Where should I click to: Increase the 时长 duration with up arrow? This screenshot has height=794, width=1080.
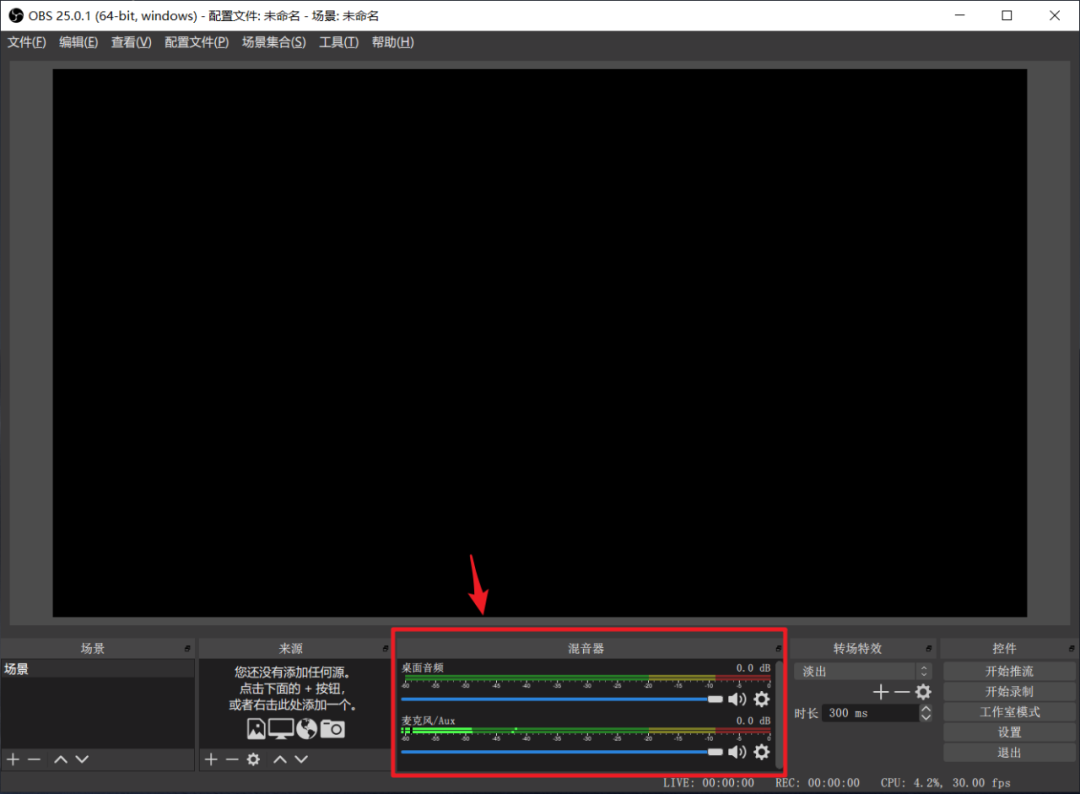point(926,709)
